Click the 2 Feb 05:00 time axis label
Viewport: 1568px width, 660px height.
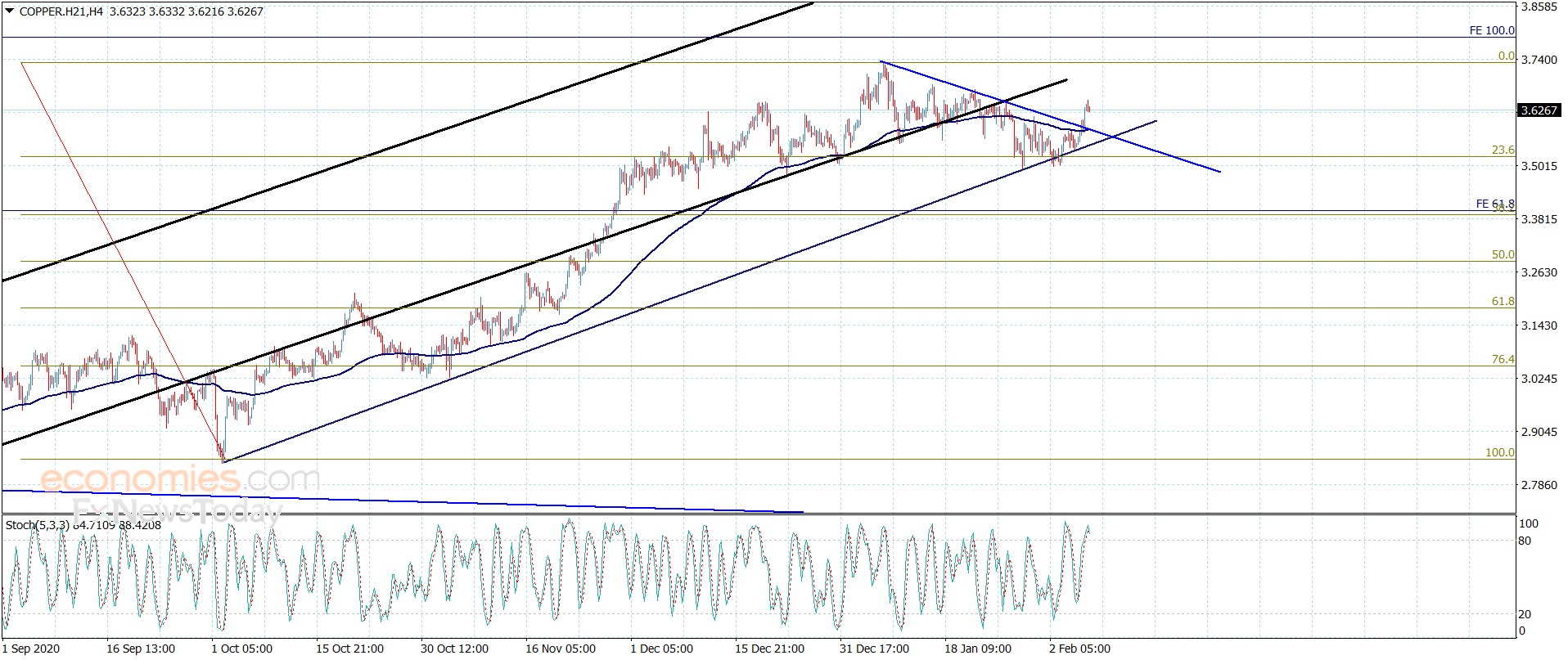point(1079,649)
